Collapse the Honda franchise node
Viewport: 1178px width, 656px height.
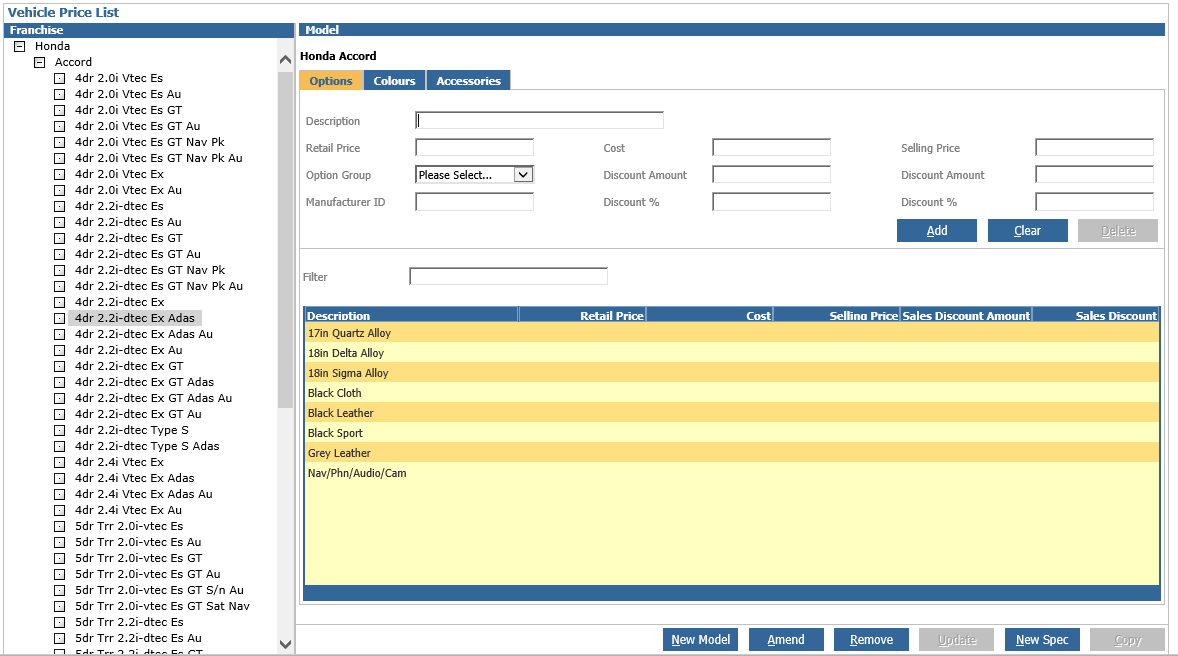point(20,47)
